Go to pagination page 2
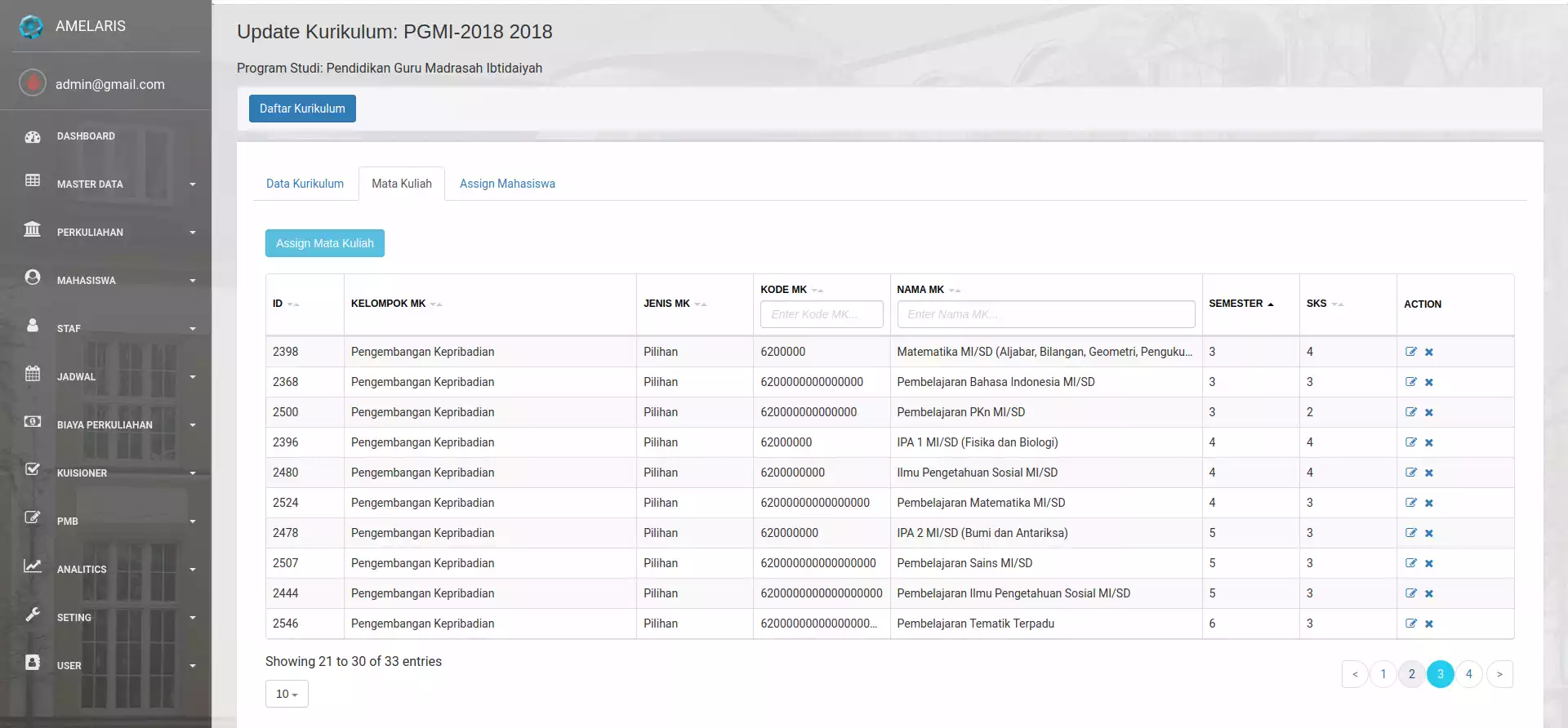 (x=1412, y=674)
